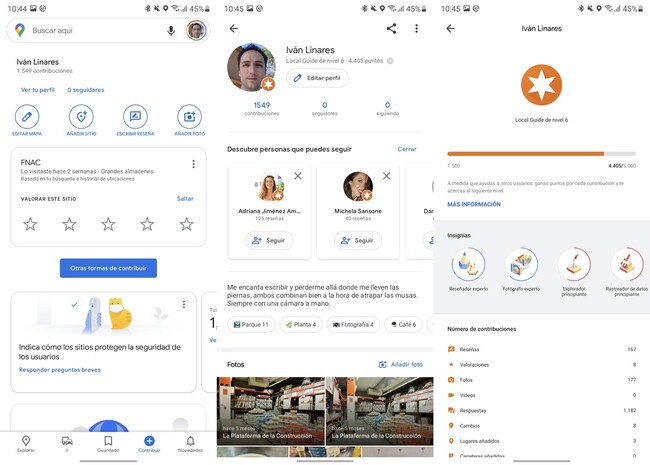Tap the Escribir reseña icon

[135, 116]
